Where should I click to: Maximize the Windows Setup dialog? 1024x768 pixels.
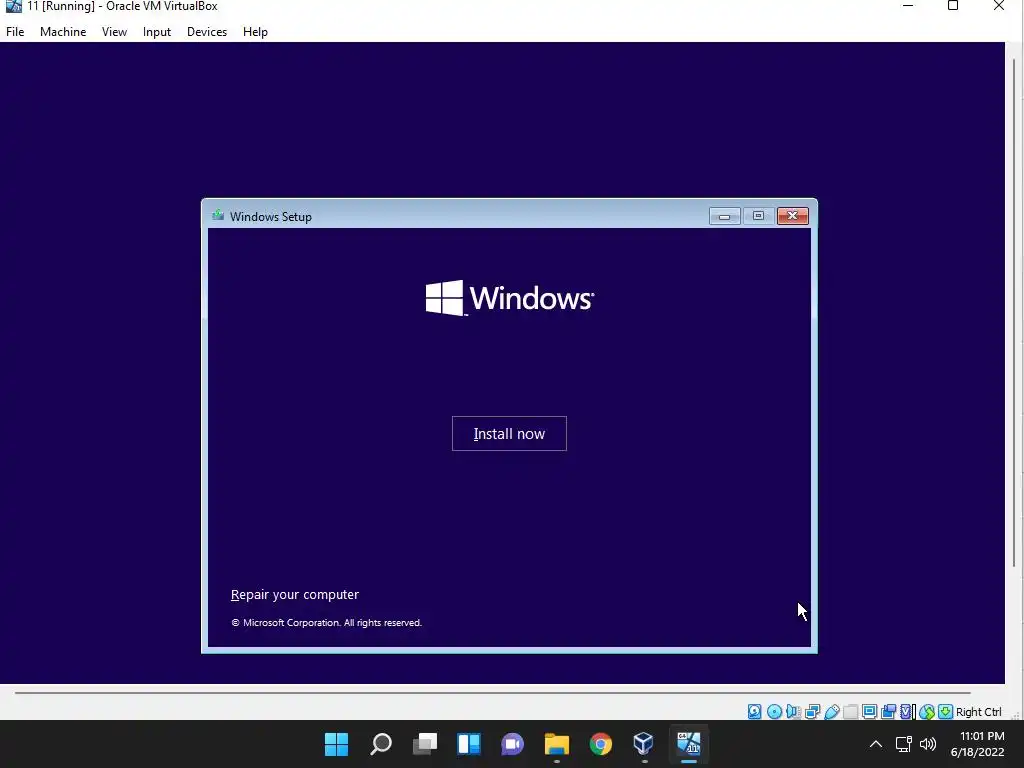758,216
